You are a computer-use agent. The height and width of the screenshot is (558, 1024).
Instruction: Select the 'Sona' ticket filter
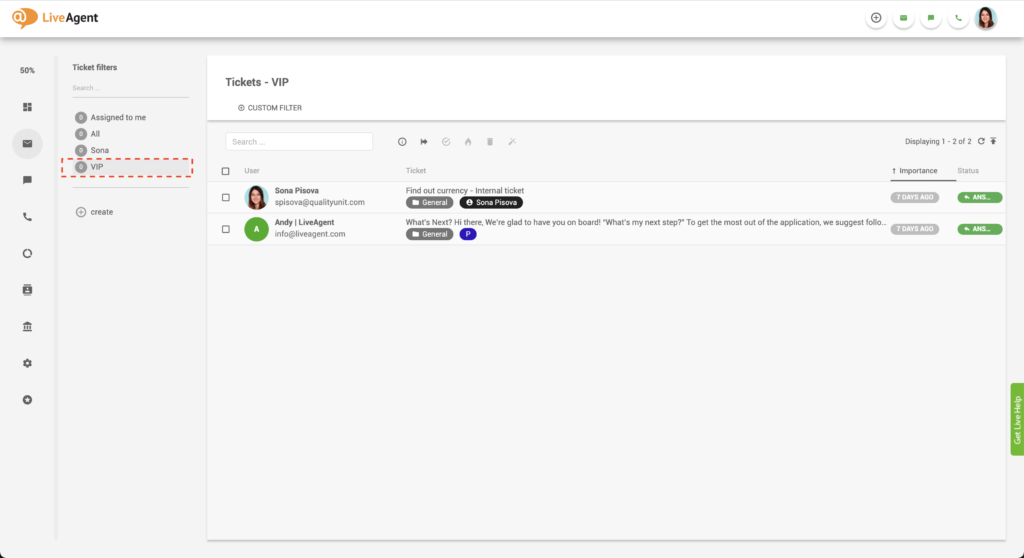point(99,150)
